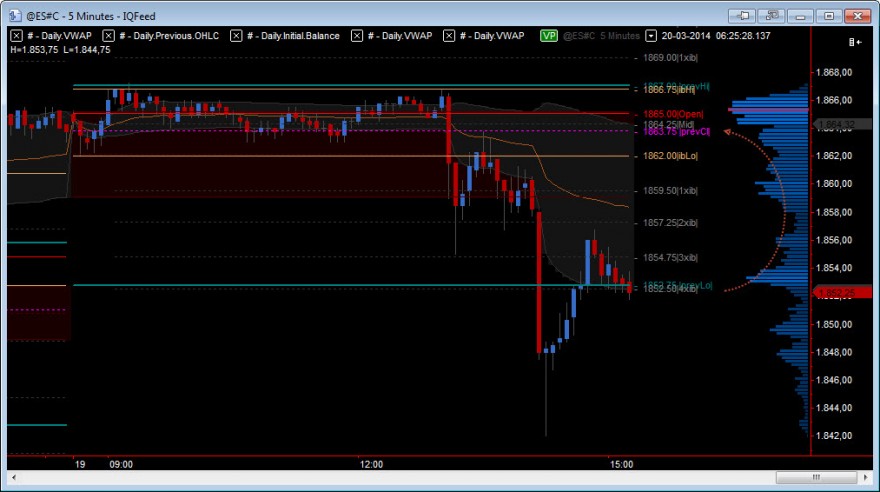The width and height of the screenshot is (880, 492).
Task: Click the 1863.75 |prevCl| level label
Action: 676,131
